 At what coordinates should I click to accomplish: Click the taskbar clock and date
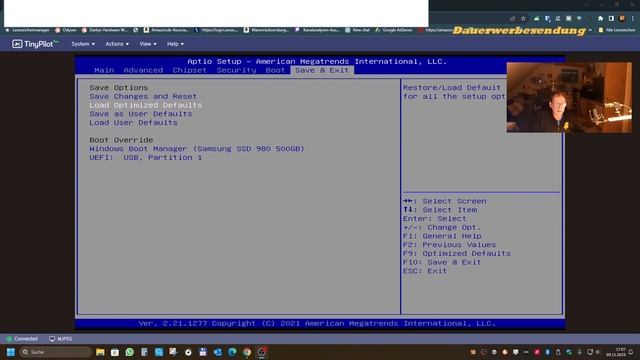[x=616, y=352]
